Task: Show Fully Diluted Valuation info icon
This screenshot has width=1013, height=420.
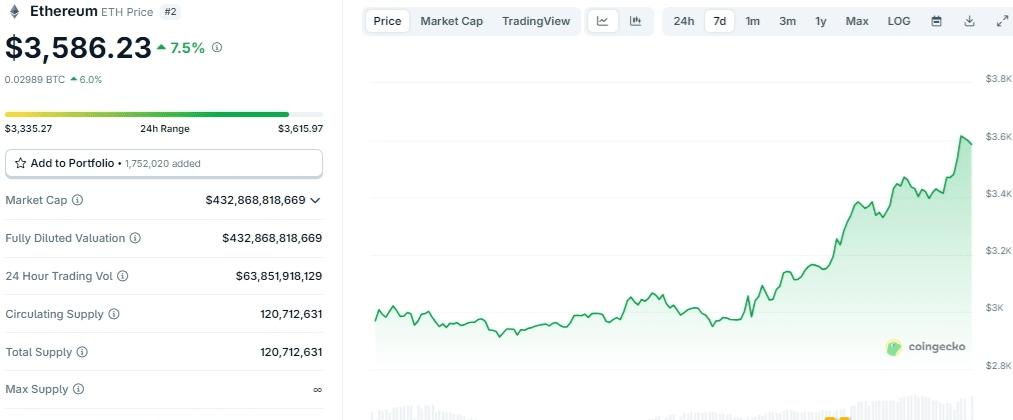Action: (135, 238)
